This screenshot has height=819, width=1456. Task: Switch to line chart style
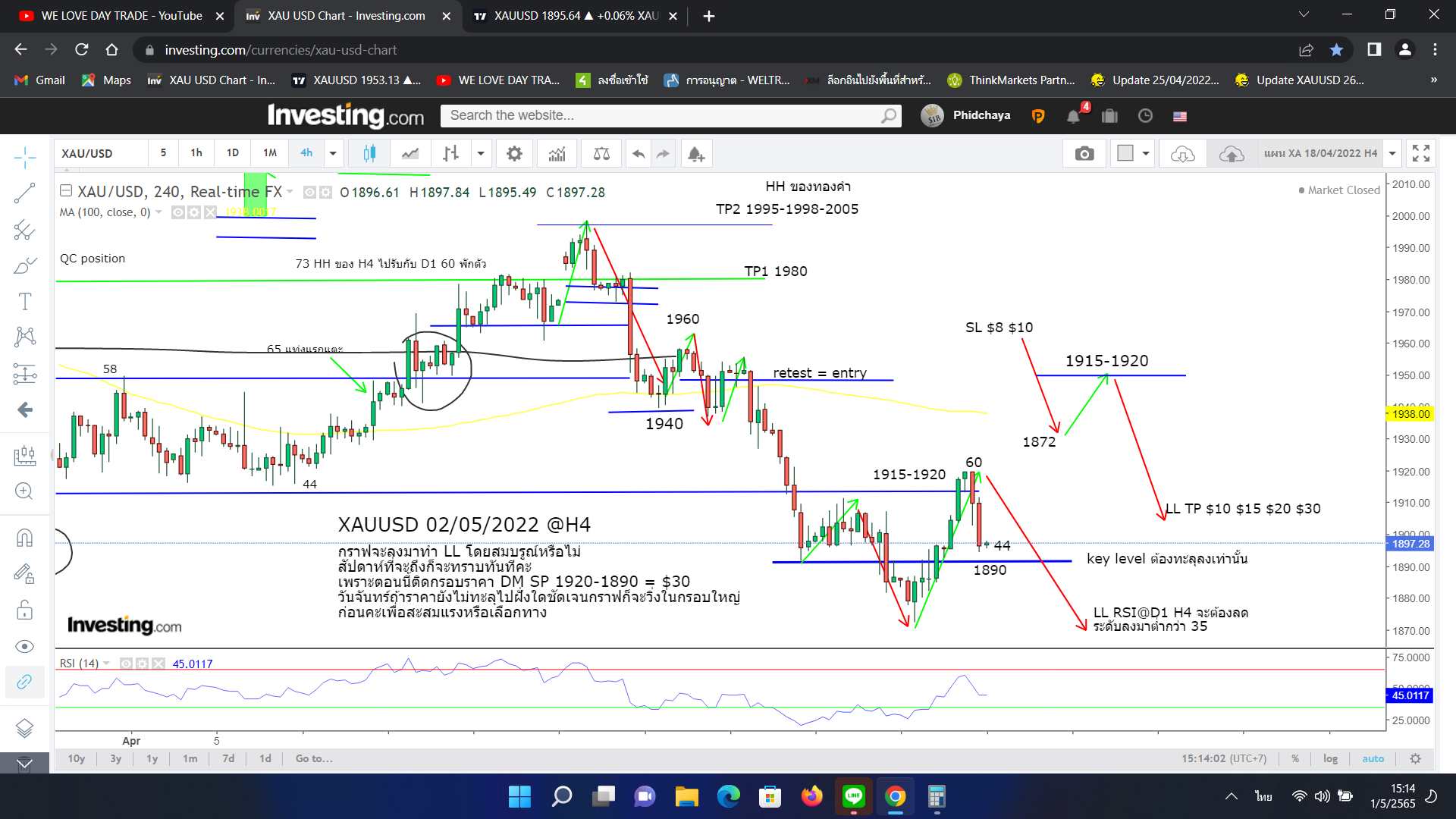[410, 153]
